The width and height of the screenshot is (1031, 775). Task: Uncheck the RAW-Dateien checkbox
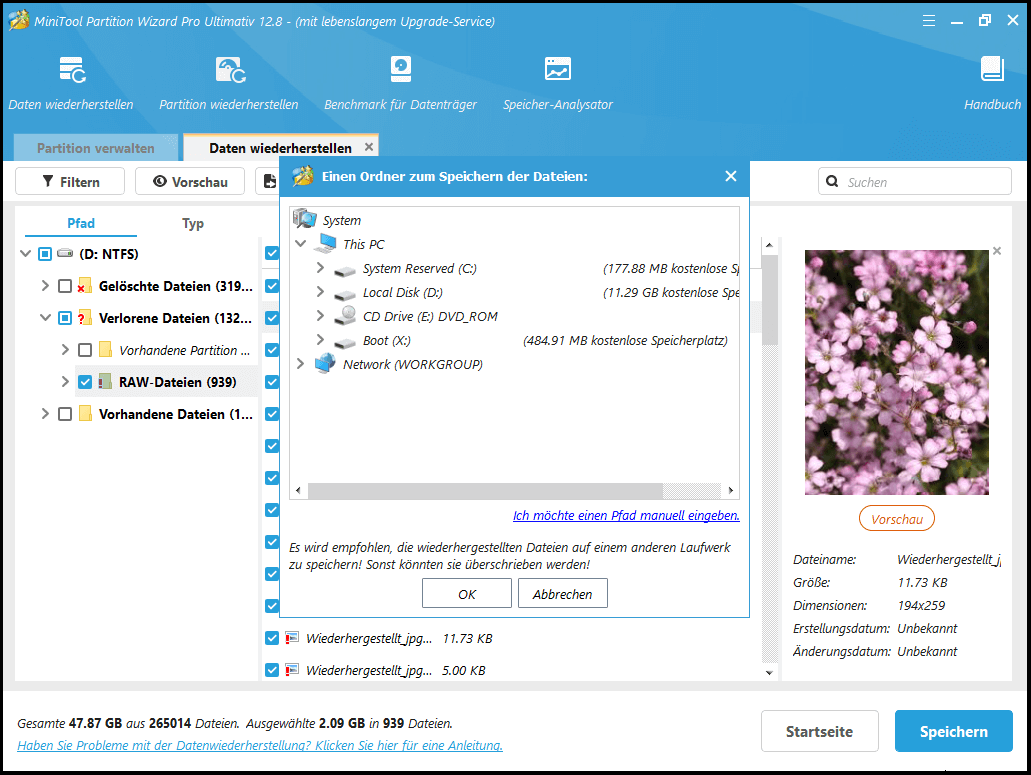pos(85,382)
